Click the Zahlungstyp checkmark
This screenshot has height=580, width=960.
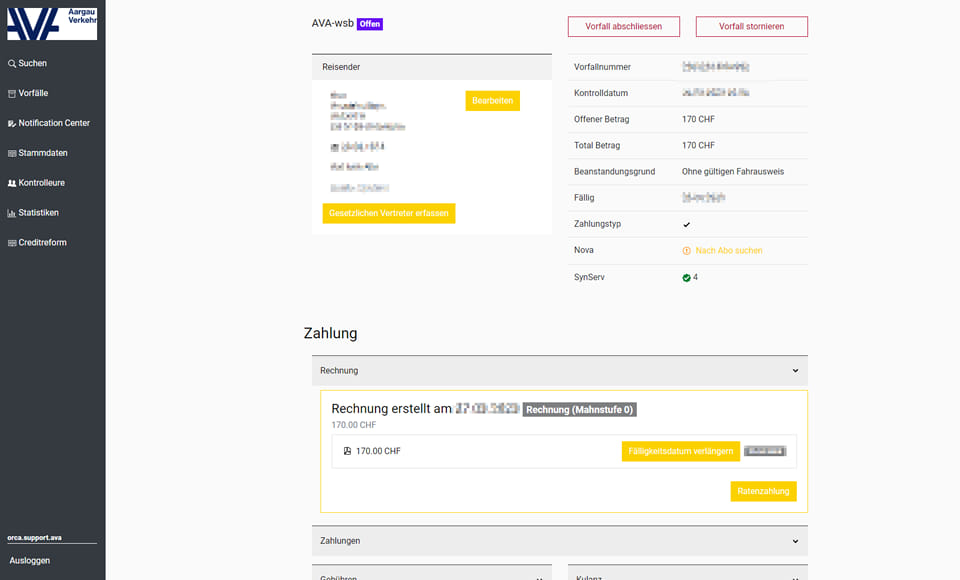(686, 224)
